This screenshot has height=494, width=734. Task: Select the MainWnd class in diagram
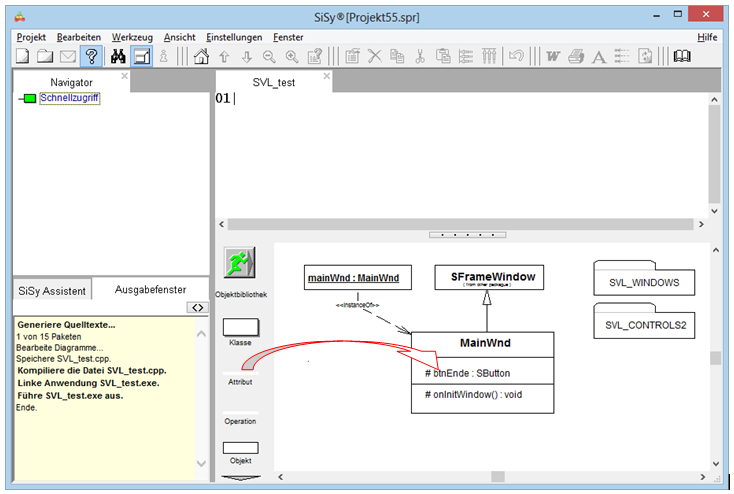pos(486,344)
